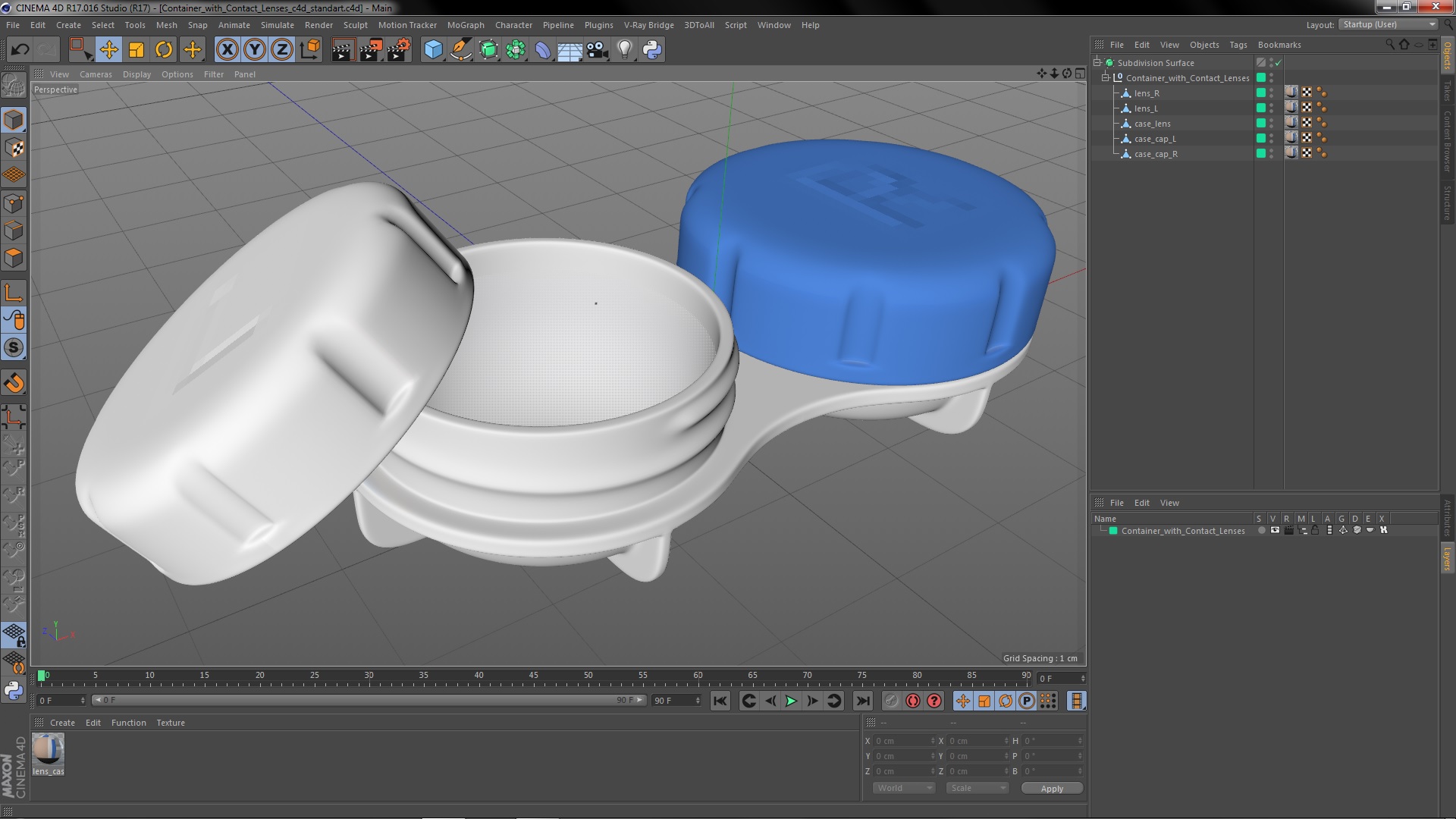Toggle X-axis lock button
The image size is (1456, 819).
pyautogui.click(x=227, y=50)
